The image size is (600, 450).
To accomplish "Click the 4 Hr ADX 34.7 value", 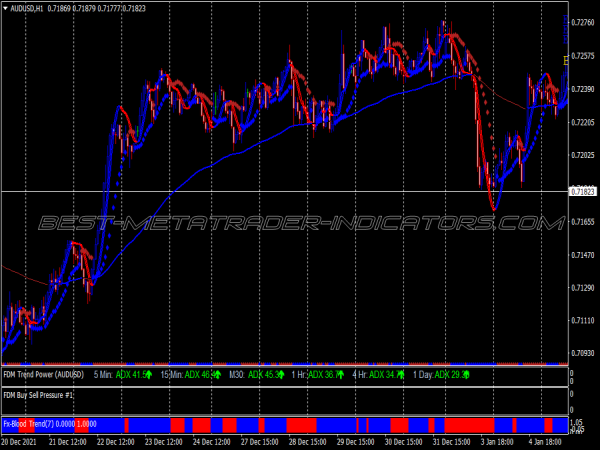I will click(x=384, y=375).
